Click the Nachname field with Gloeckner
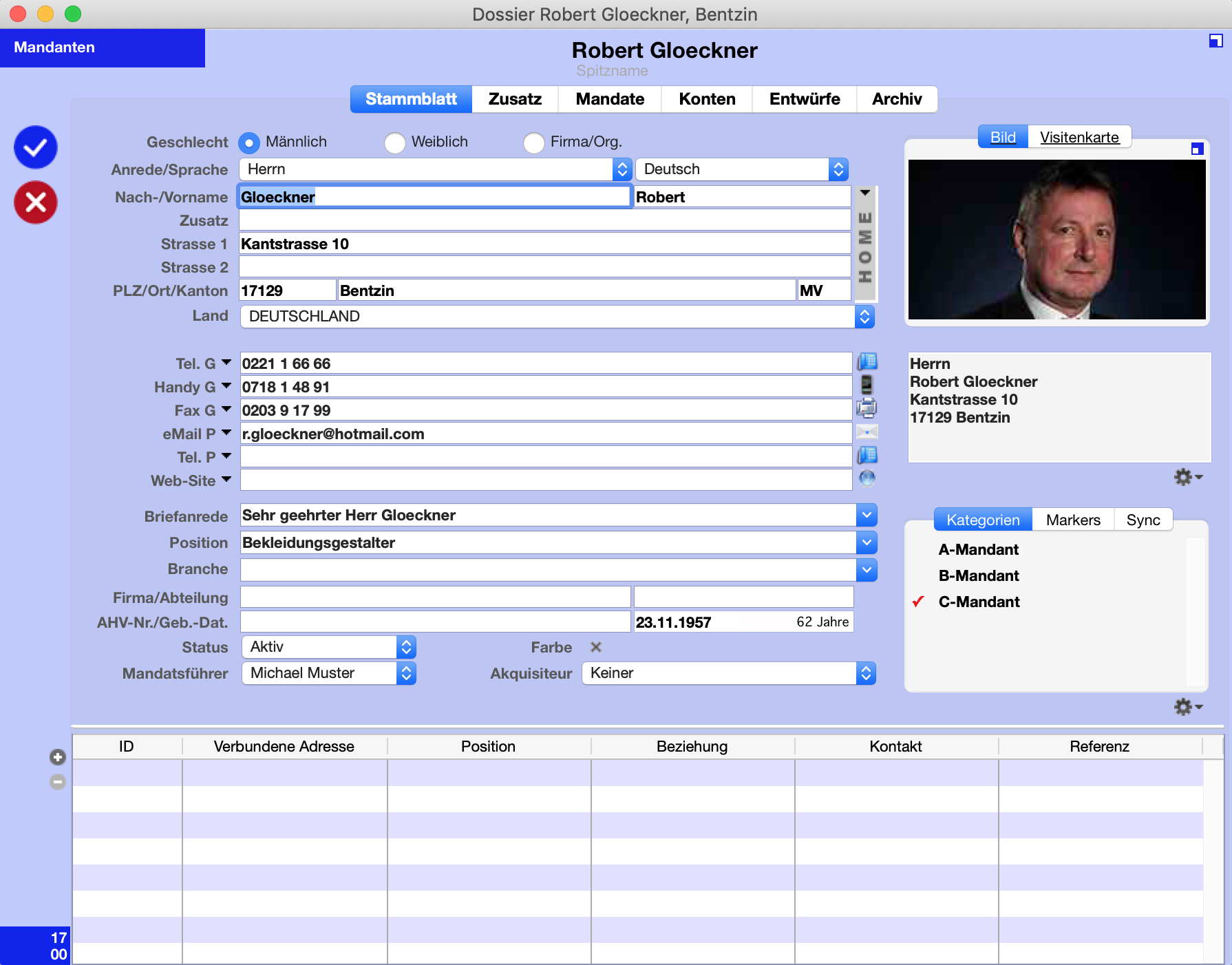Image resolution: width=1232 pixels, height=965 pixels. pos(434,197)
